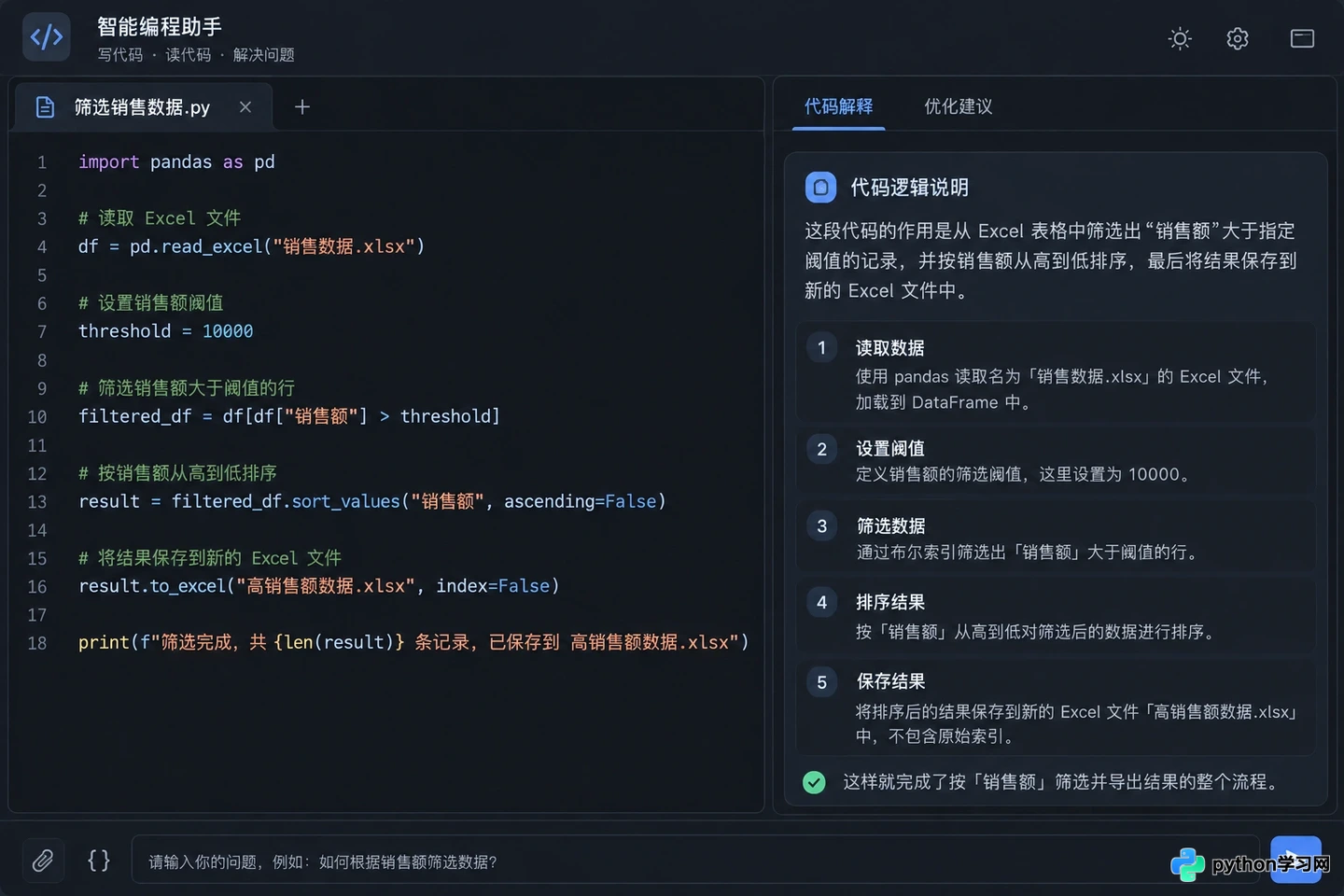Click the comment # 按销售额从高到低排序
This screenshot has width=1344, height=896.
click(177, 473)
